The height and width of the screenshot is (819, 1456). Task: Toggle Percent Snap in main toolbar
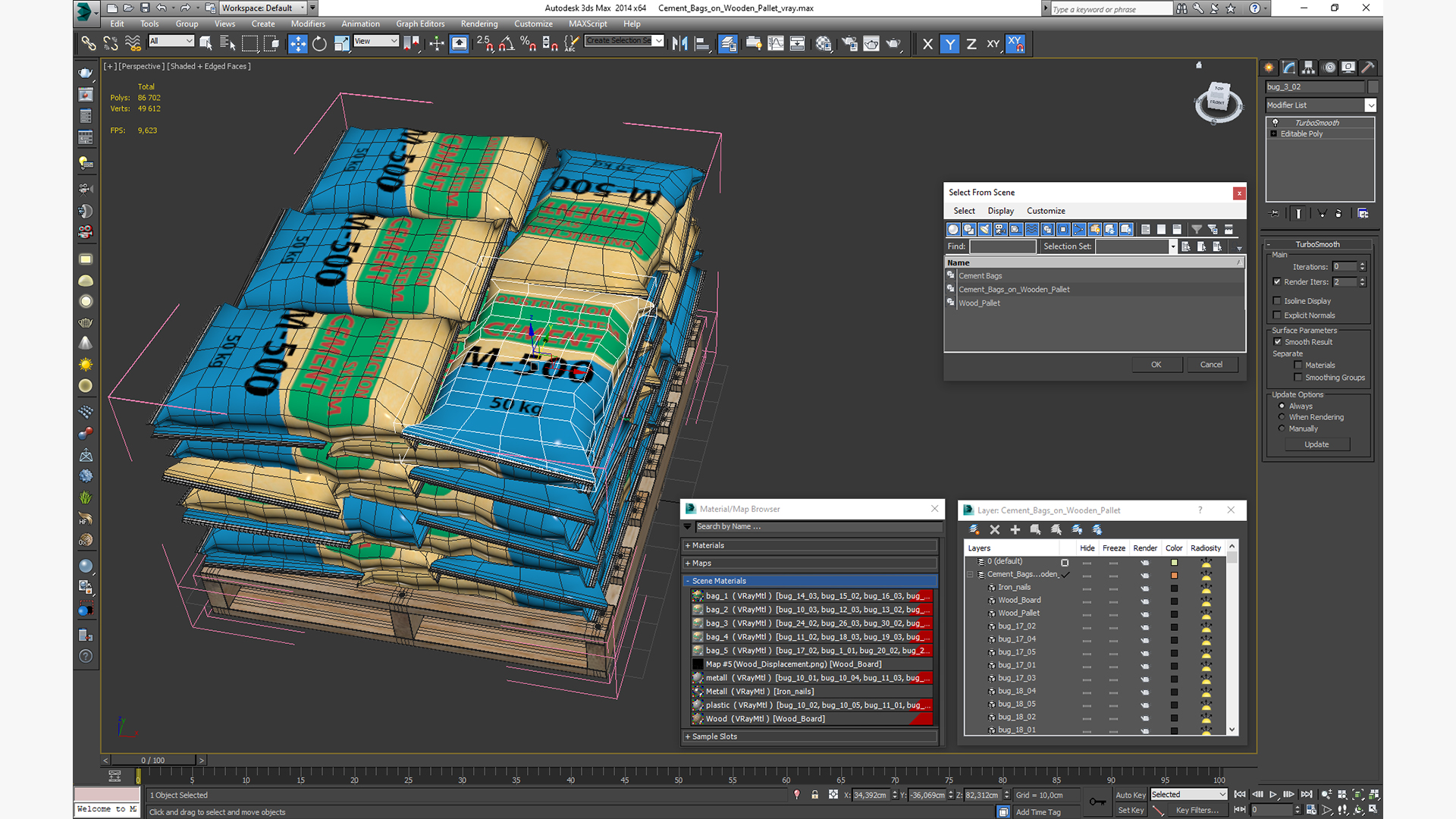pyautogui.click(x=529, y=44)
